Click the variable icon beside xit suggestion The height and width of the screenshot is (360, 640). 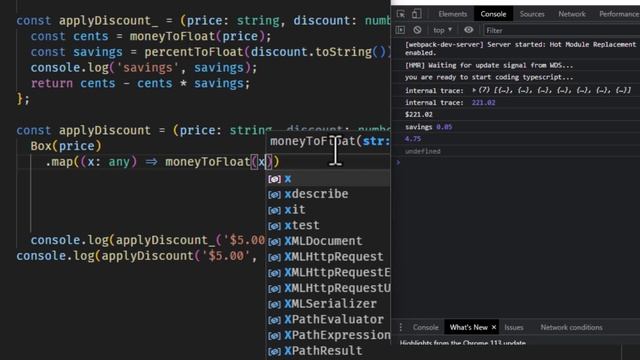274,211
